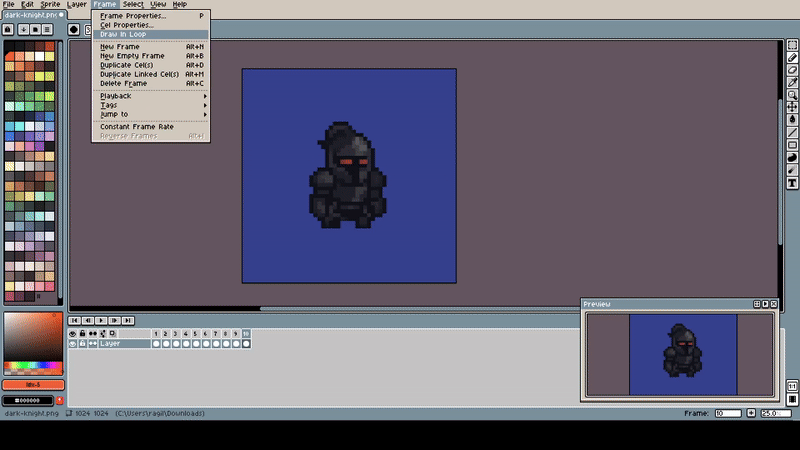Go to first frame button
Image resolution: width=800 pixels, height=450 pixels.
[74, 320]
